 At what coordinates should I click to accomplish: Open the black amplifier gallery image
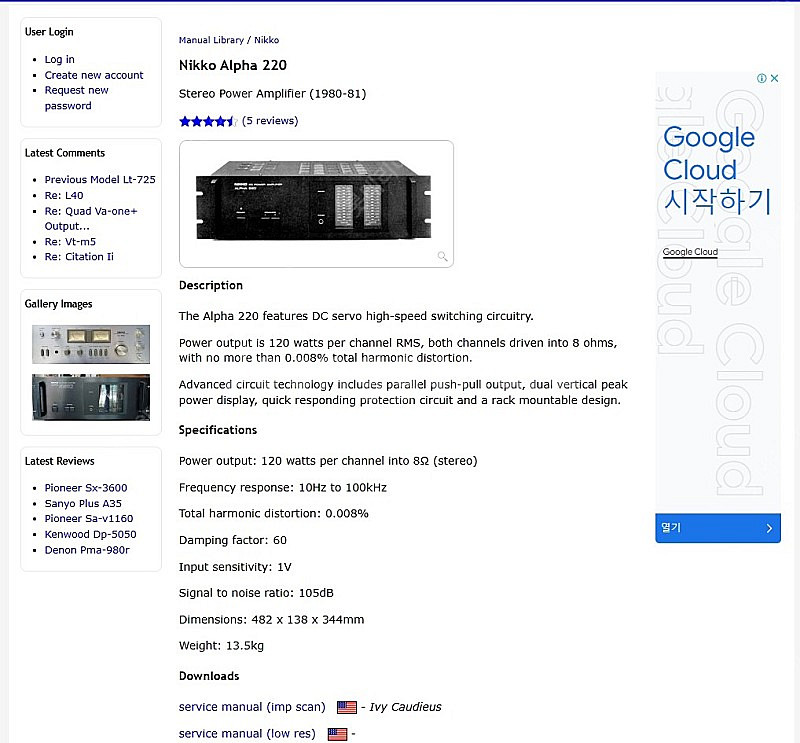tap(91, 397)
